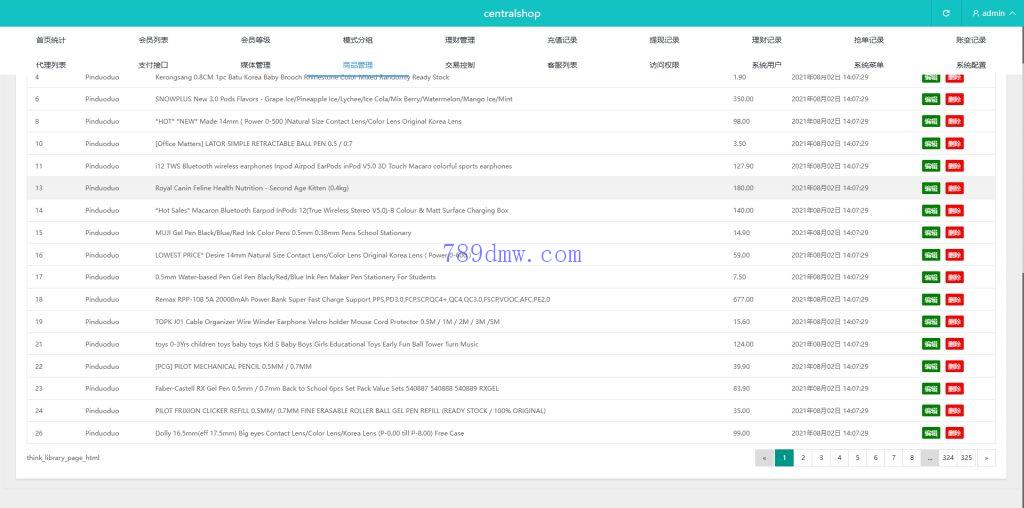Screen dimensions: 1024x508
Task: Open 系统配置 in the navigation
Action: click(x=970, y=65)
